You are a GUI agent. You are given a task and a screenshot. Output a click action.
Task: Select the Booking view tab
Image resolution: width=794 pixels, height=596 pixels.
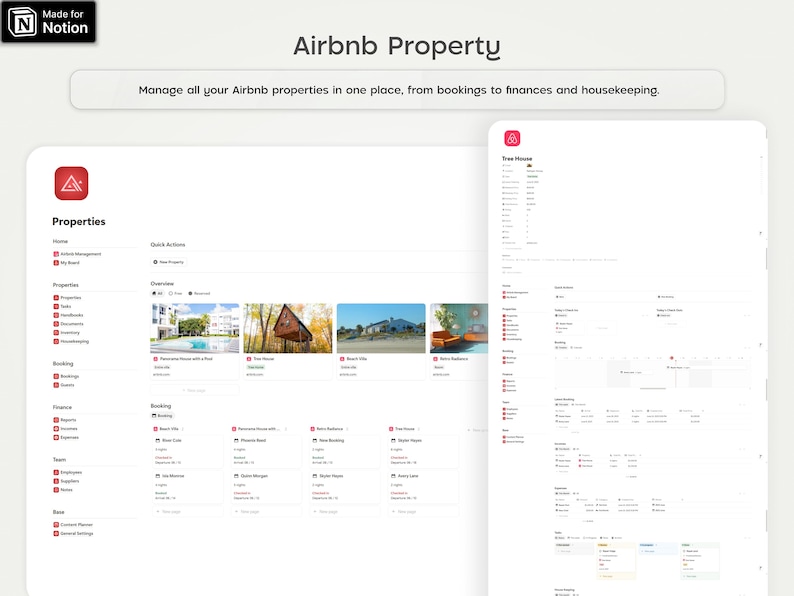(163, 416)
